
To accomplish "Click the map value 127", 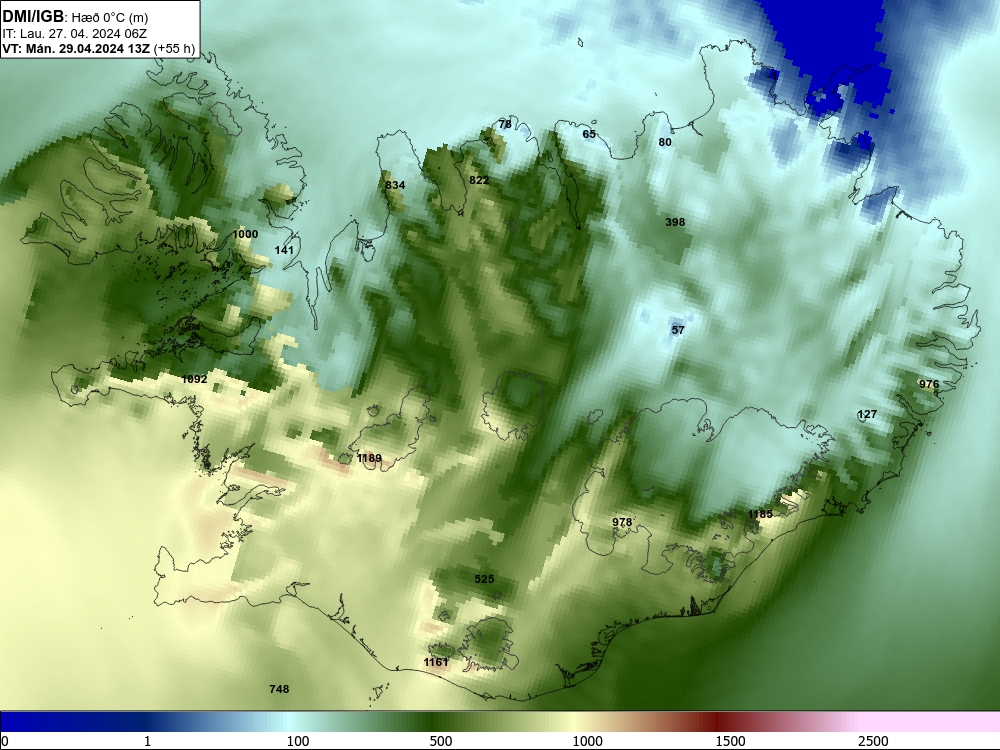I will 867,415.
